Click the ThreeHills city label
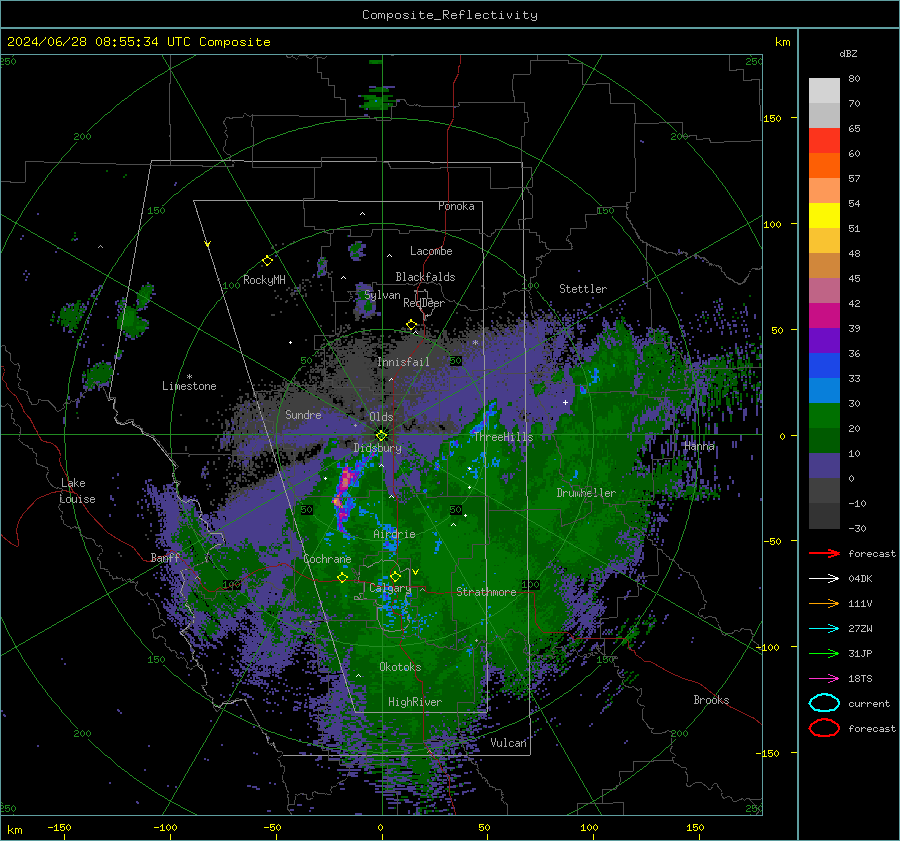 pos(503,437)
